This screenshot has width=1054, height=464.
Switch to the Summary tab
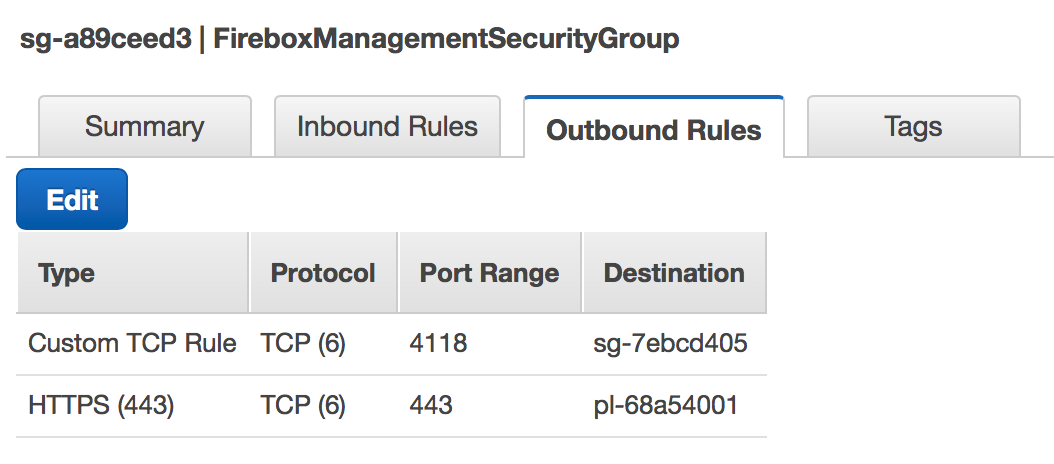click(144, 127)
